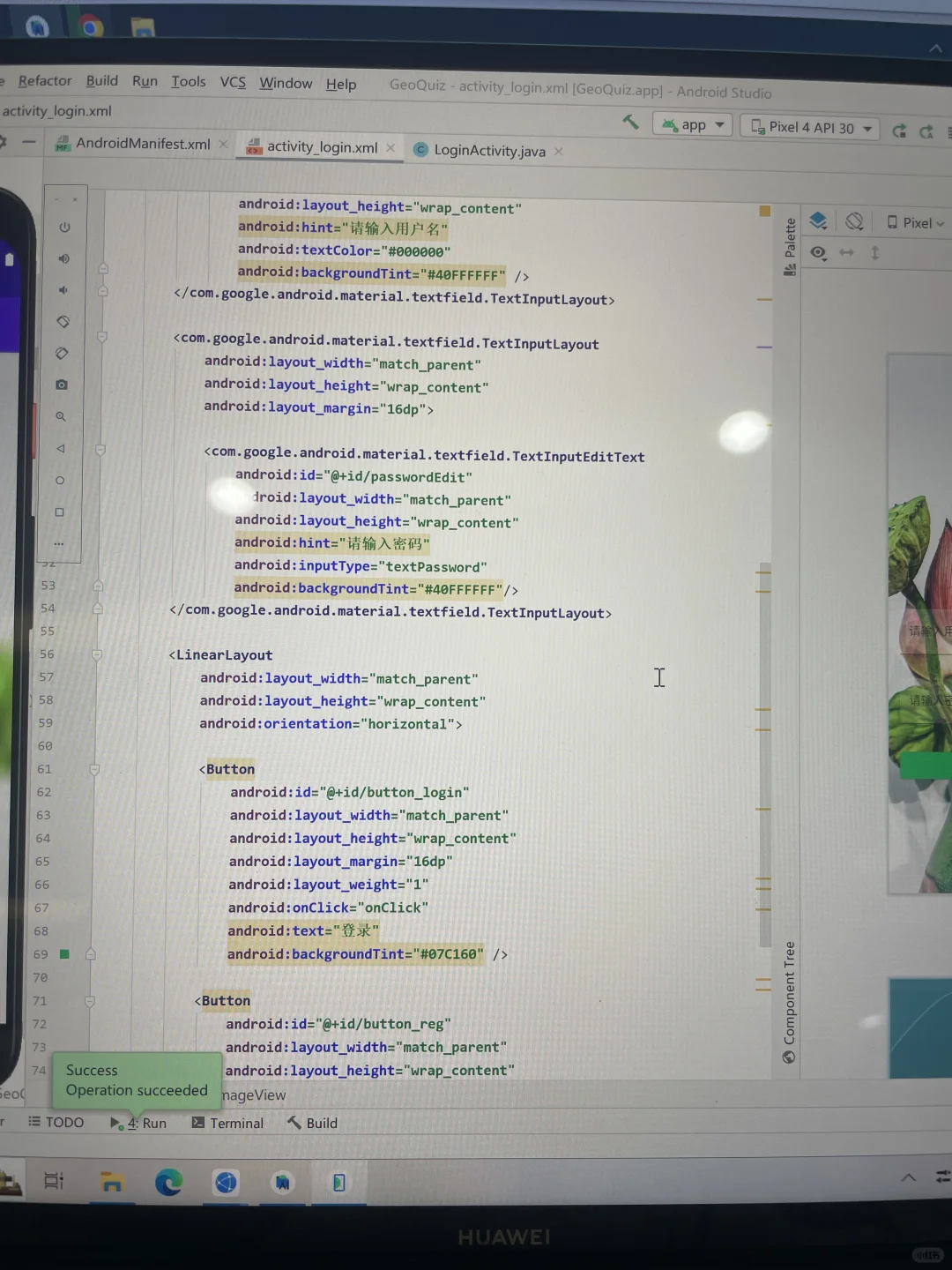This screenshot has width=952, height=1270.
Task: Open emulator extended controls (three dots)
Action: point(59,543)
